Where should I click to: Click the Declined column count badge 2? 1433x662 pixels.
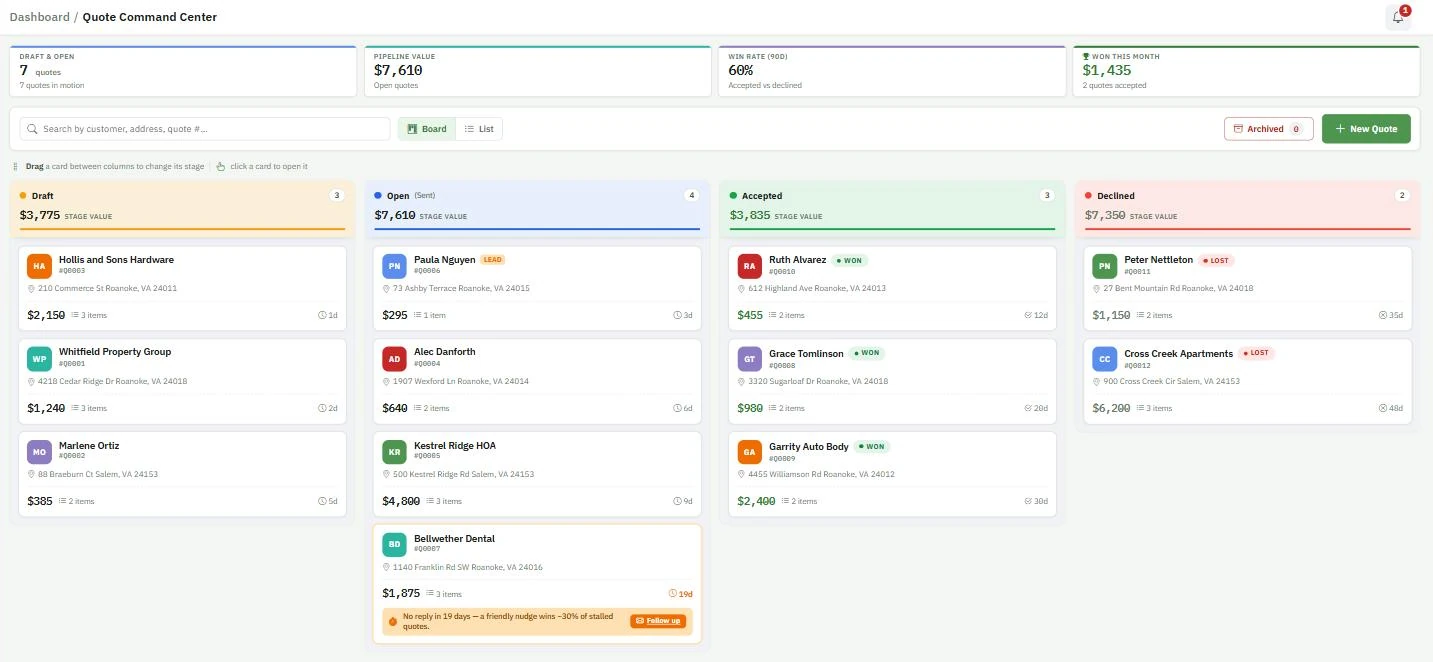(x=1402, y=196)
